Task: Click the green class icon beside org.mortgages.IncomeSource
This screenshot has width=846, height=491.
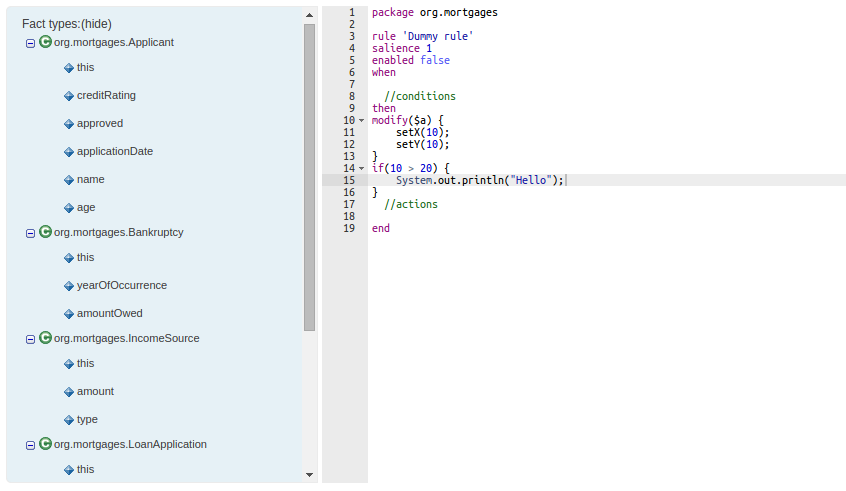Action: (x=45, y=338)
